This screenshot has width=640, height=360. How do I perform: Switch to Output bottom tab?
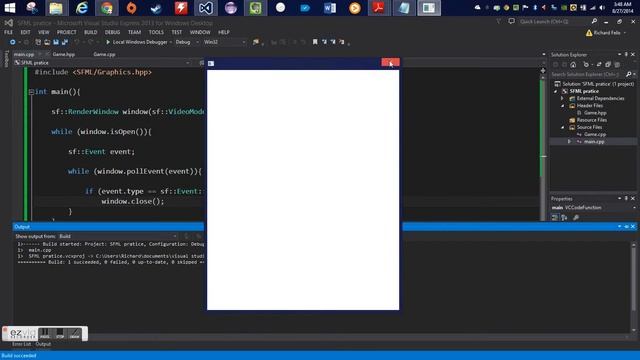(x=43, y=344)
